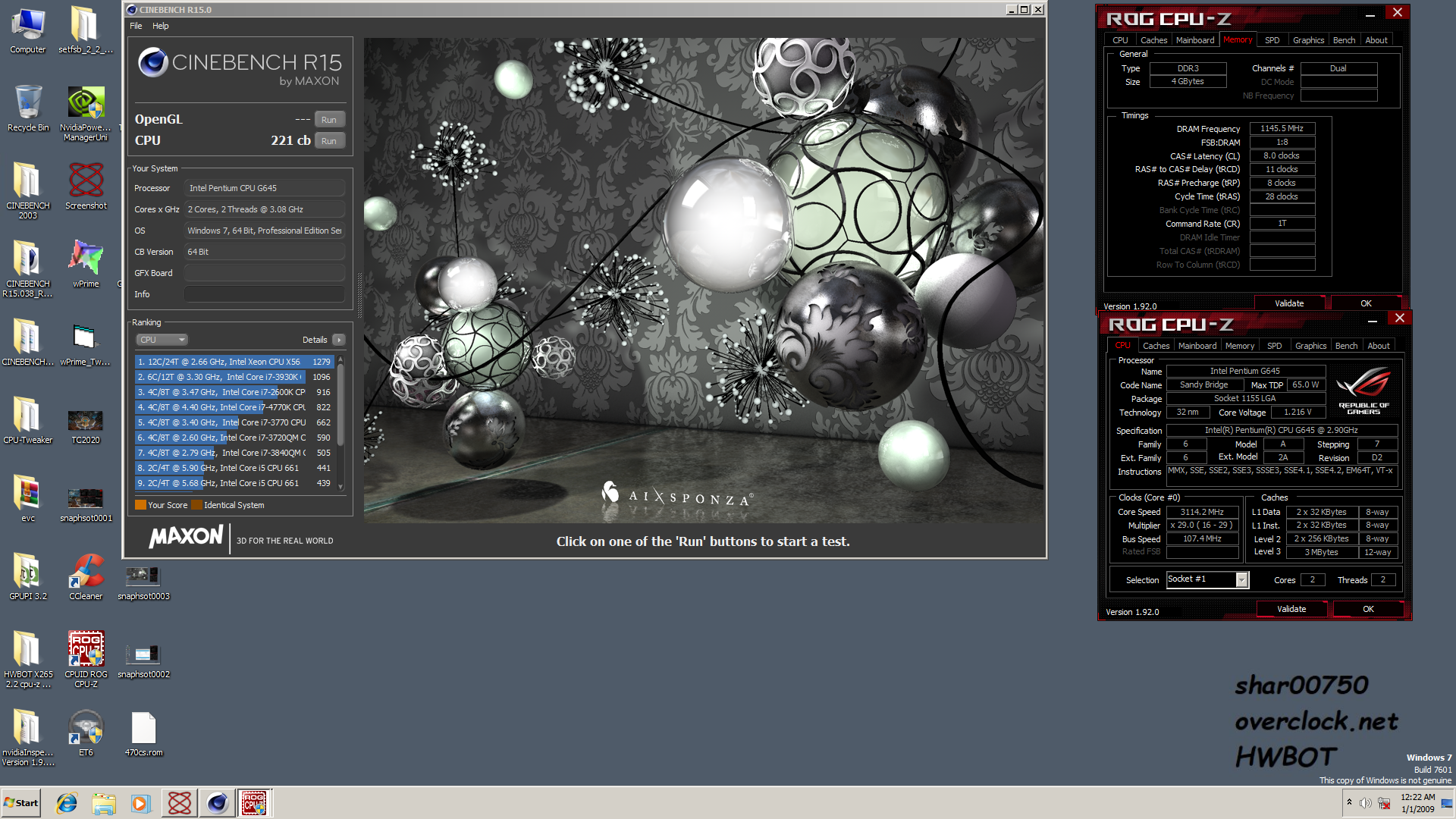This screenshot has width=1456, height=819.
Task: Click OK in lower CPU-Z window
Action: (x=1368, y=609)
